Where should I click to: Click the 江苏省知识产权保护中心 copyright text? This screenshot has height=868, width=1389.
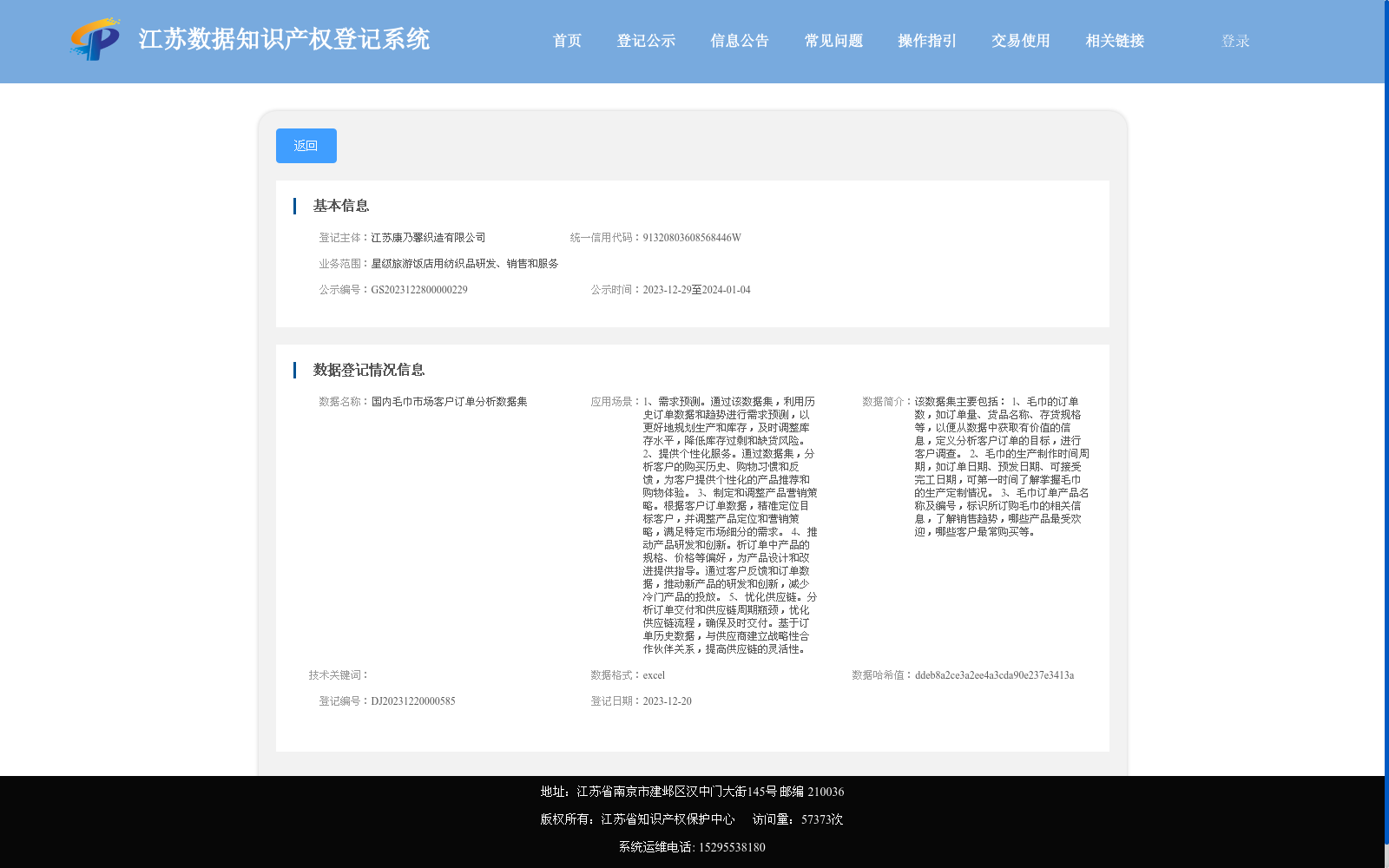click(x=668, y=819)
